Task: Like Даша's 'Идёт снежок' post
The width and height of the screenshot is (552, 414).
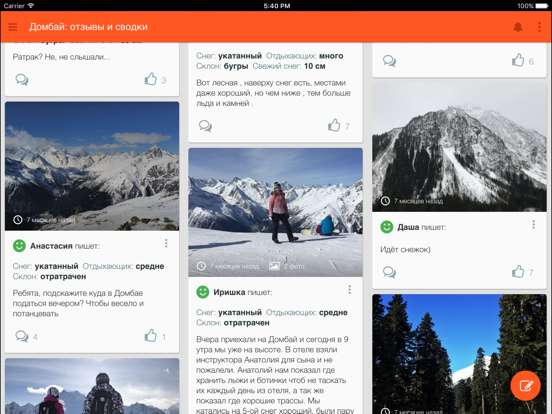Action: pyautogui.click(x=518, y=271)
